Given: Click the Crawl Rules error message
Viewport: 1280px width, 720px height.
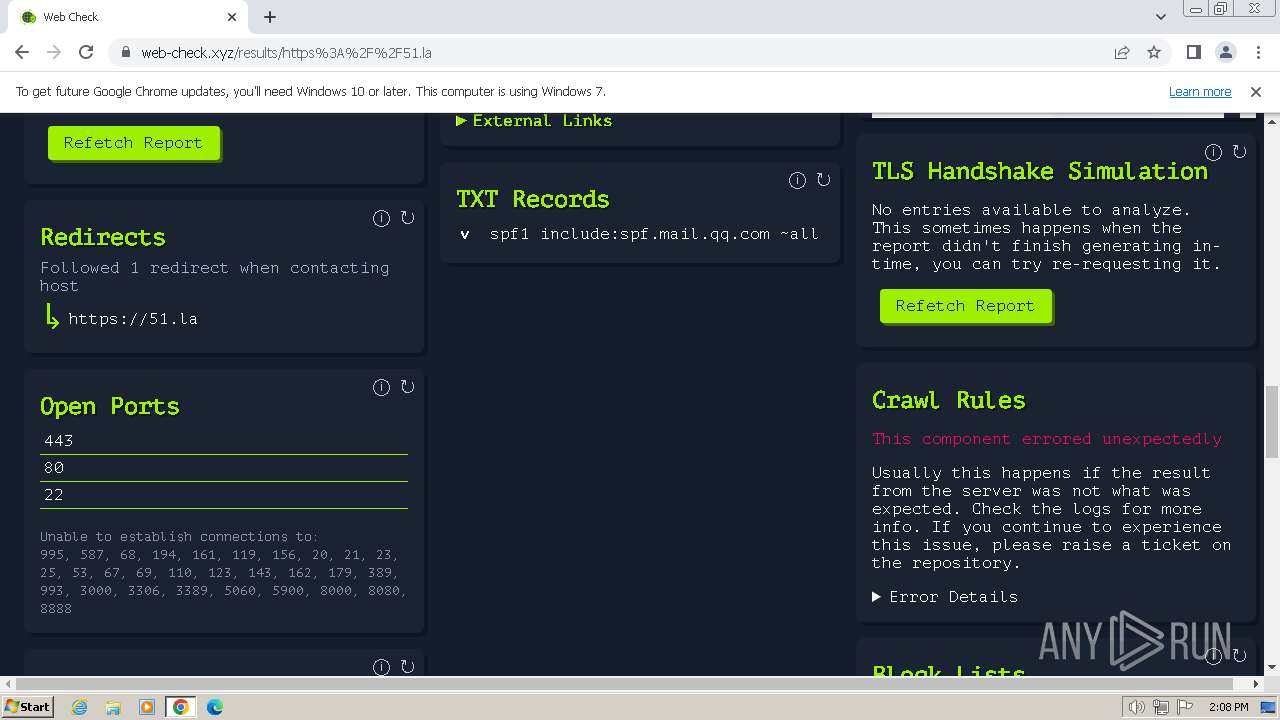Looking at the screenshot, I should point(1047,439).
